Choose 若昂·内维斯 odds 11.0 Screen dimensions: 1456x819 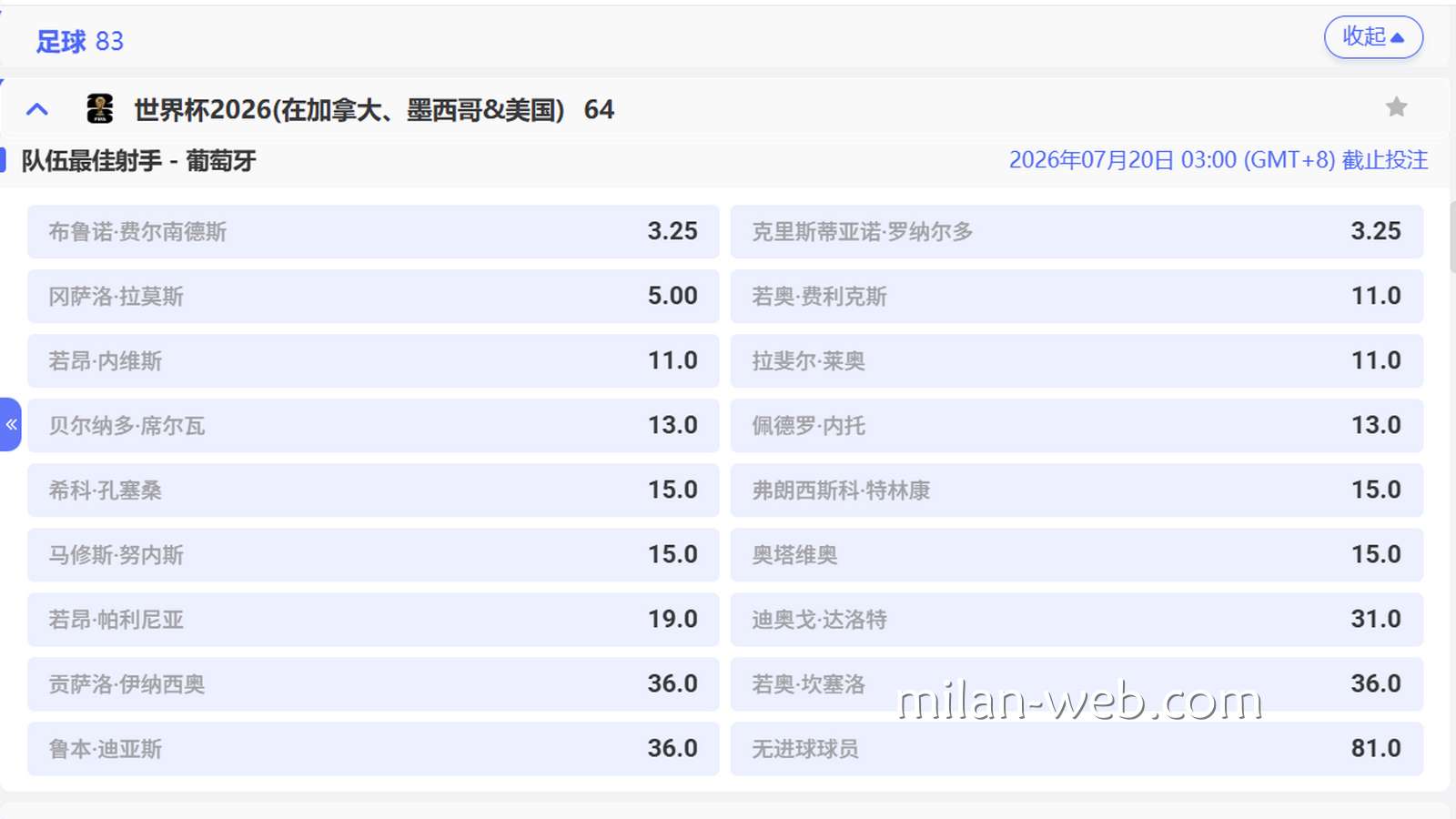373,360
